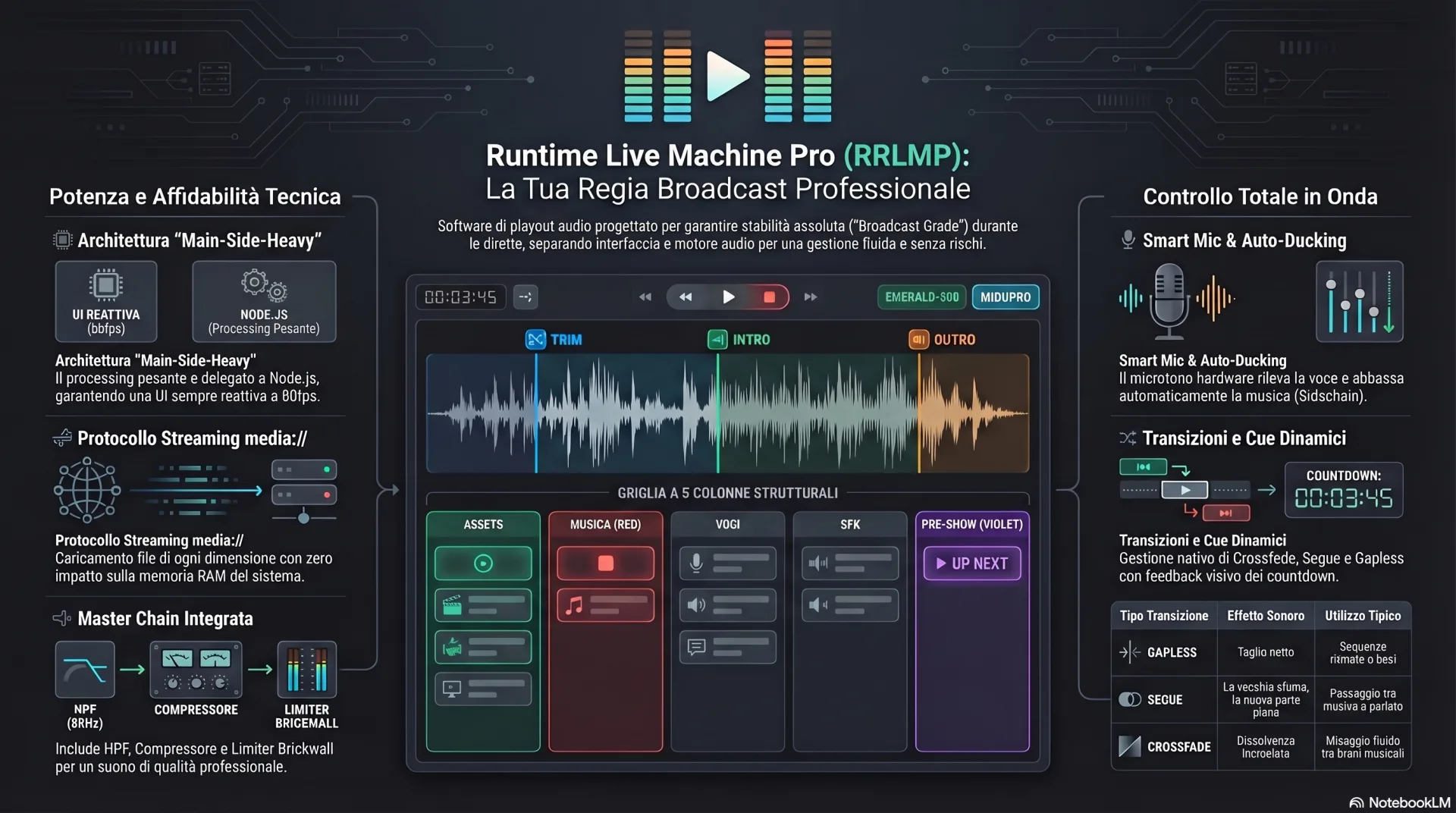Click the arrow icon beside the timecode
Viewport: 1456px width, 813px height.
(x=526, y=297)
